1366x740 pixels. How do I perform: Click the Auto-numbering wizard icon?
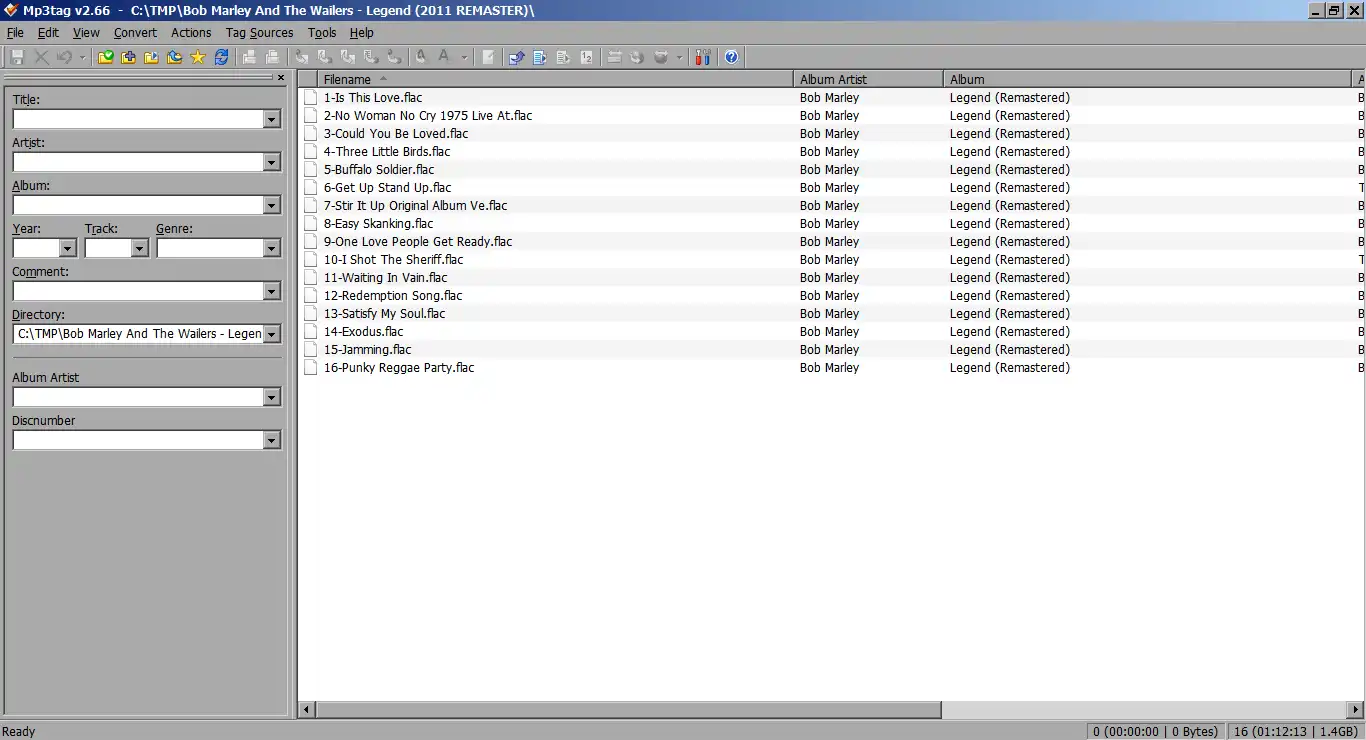coord(586,57)
